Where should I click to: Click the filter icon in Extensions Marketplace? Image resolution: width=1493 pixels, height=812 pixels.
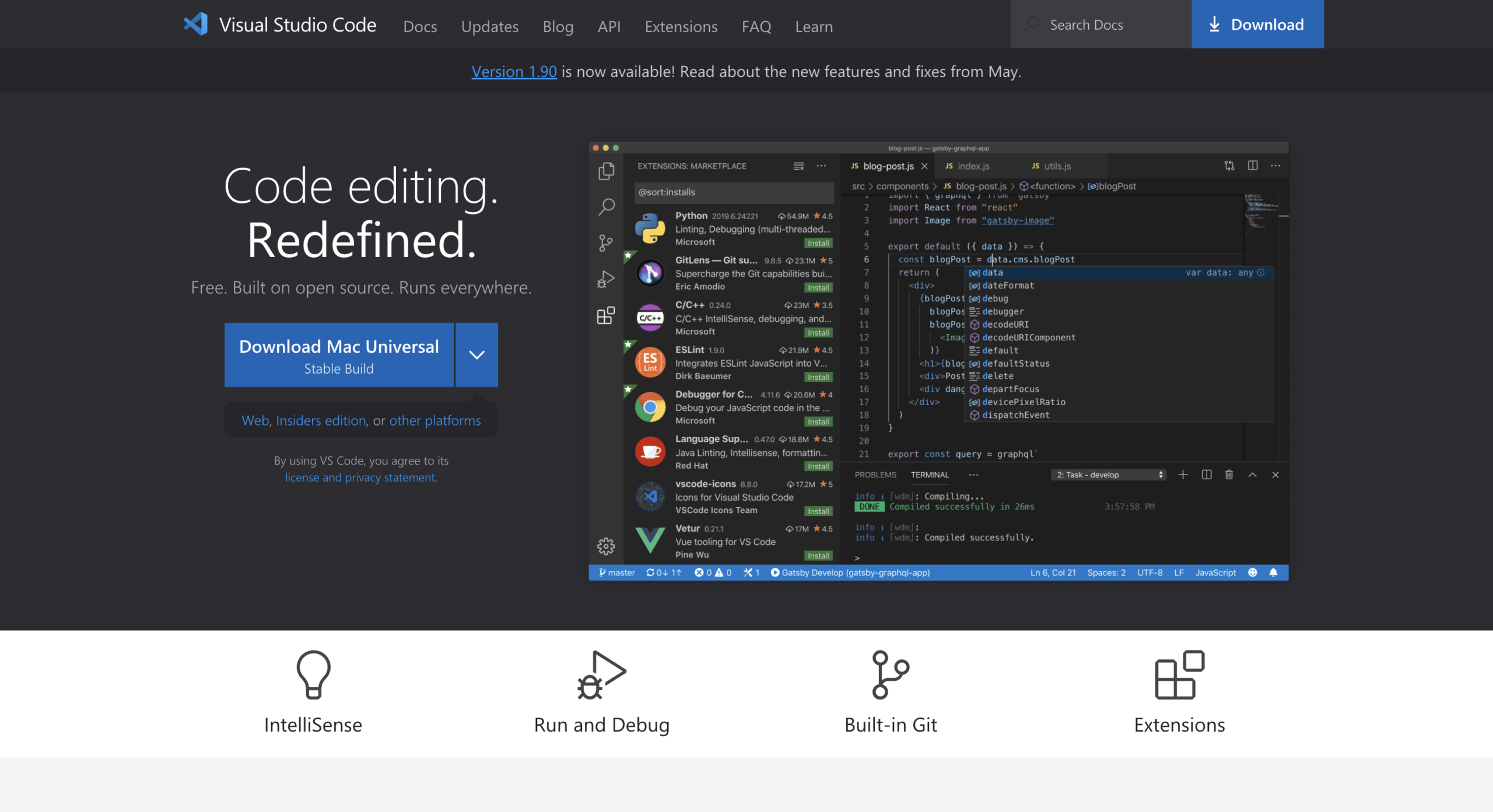coord(798,166)
